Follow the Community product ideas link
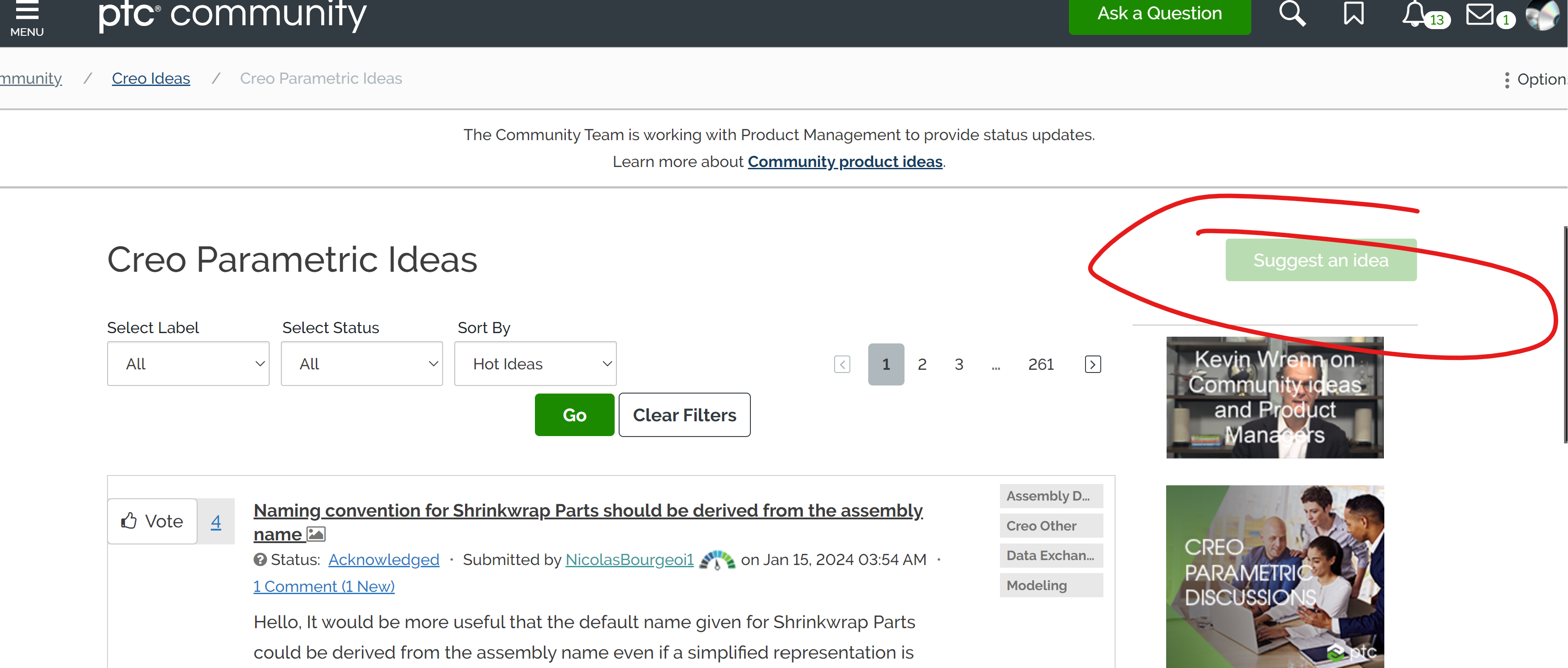Viewport: 1568px width, 668px height. [x=845, y=161]
